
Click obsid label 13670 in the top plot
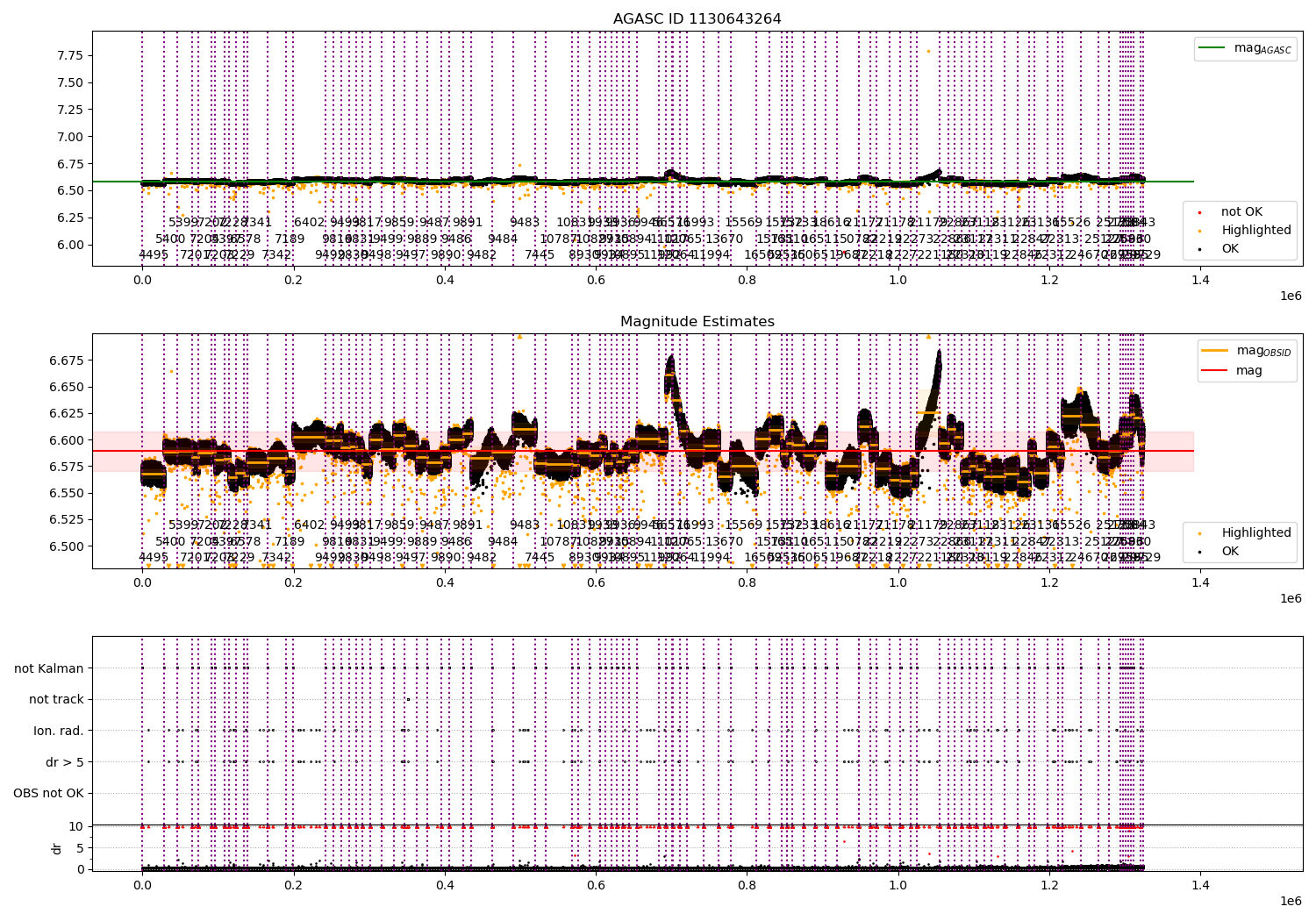725,239
